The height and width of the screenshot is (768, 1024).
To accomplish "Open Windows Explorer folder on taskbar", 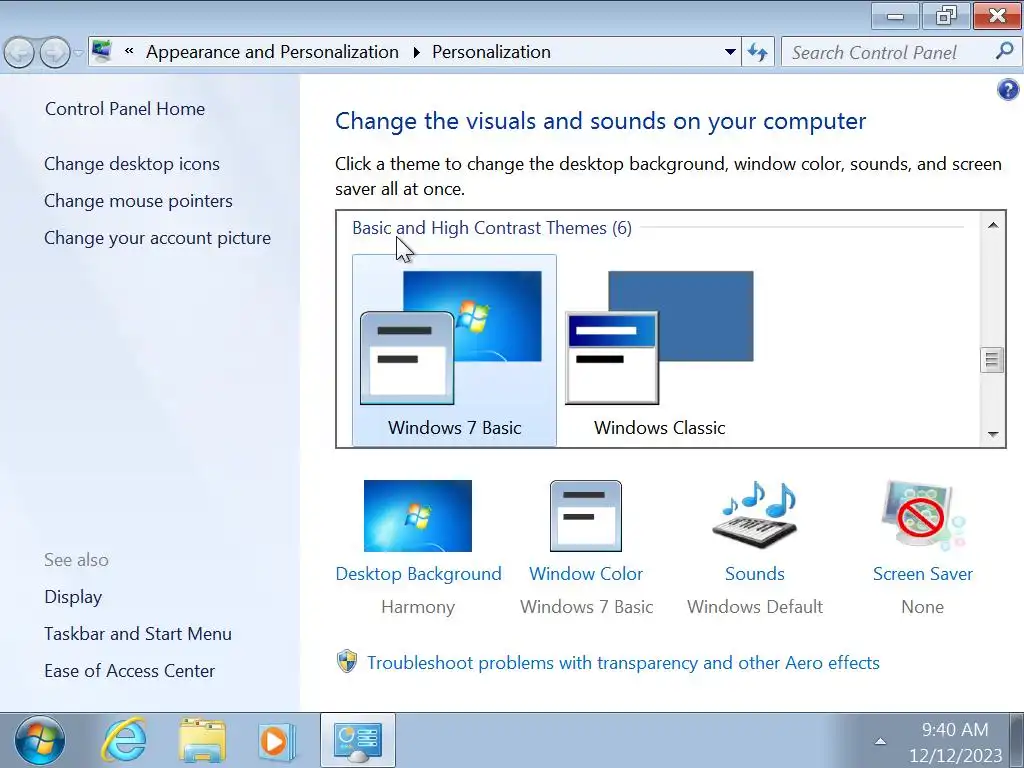I will tap(202, 741).
